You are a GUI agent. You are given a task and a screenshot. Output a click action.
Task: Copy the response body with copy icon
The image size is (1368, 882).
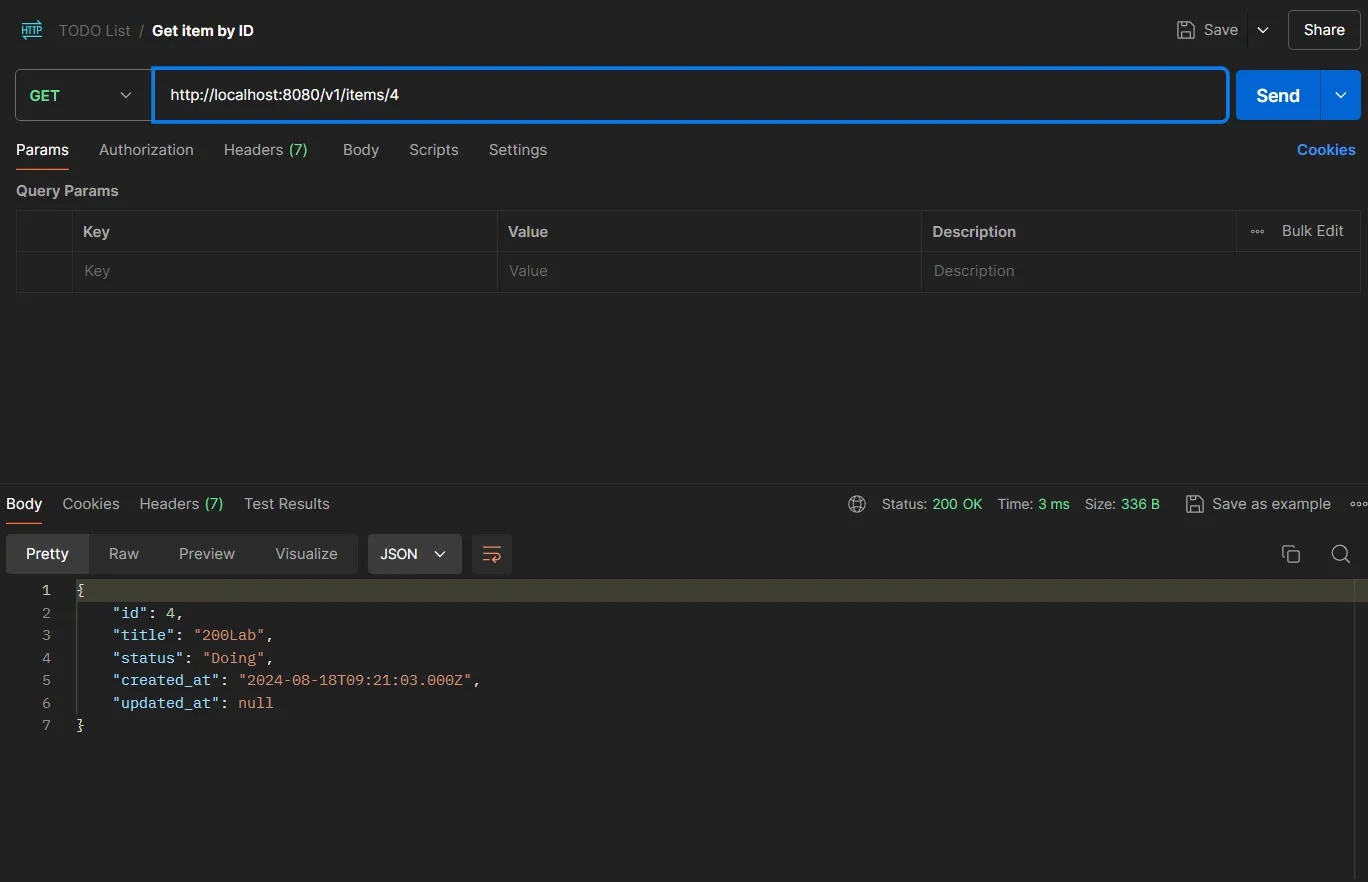1291,554
